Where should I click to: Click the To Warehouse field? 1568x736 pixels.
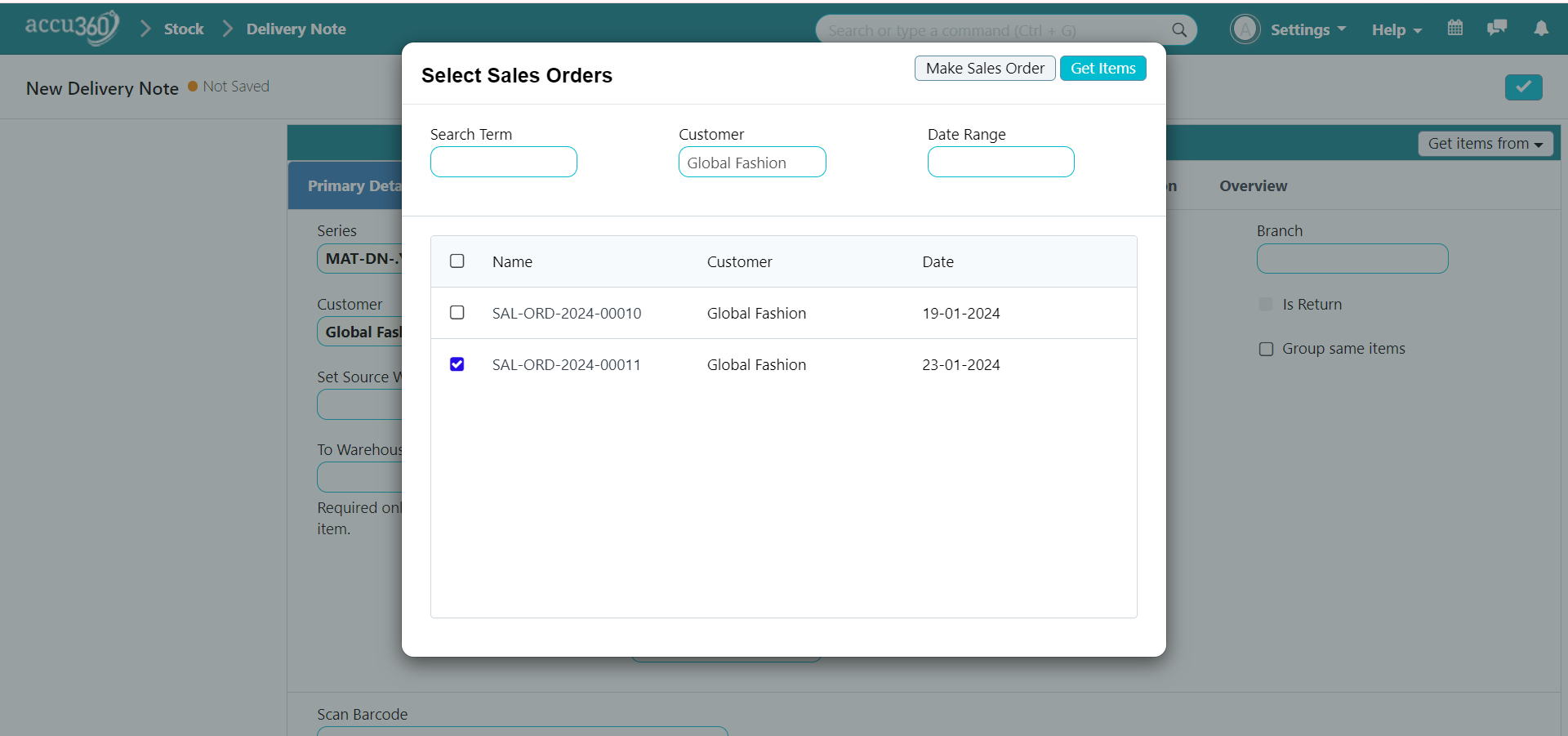359,477
